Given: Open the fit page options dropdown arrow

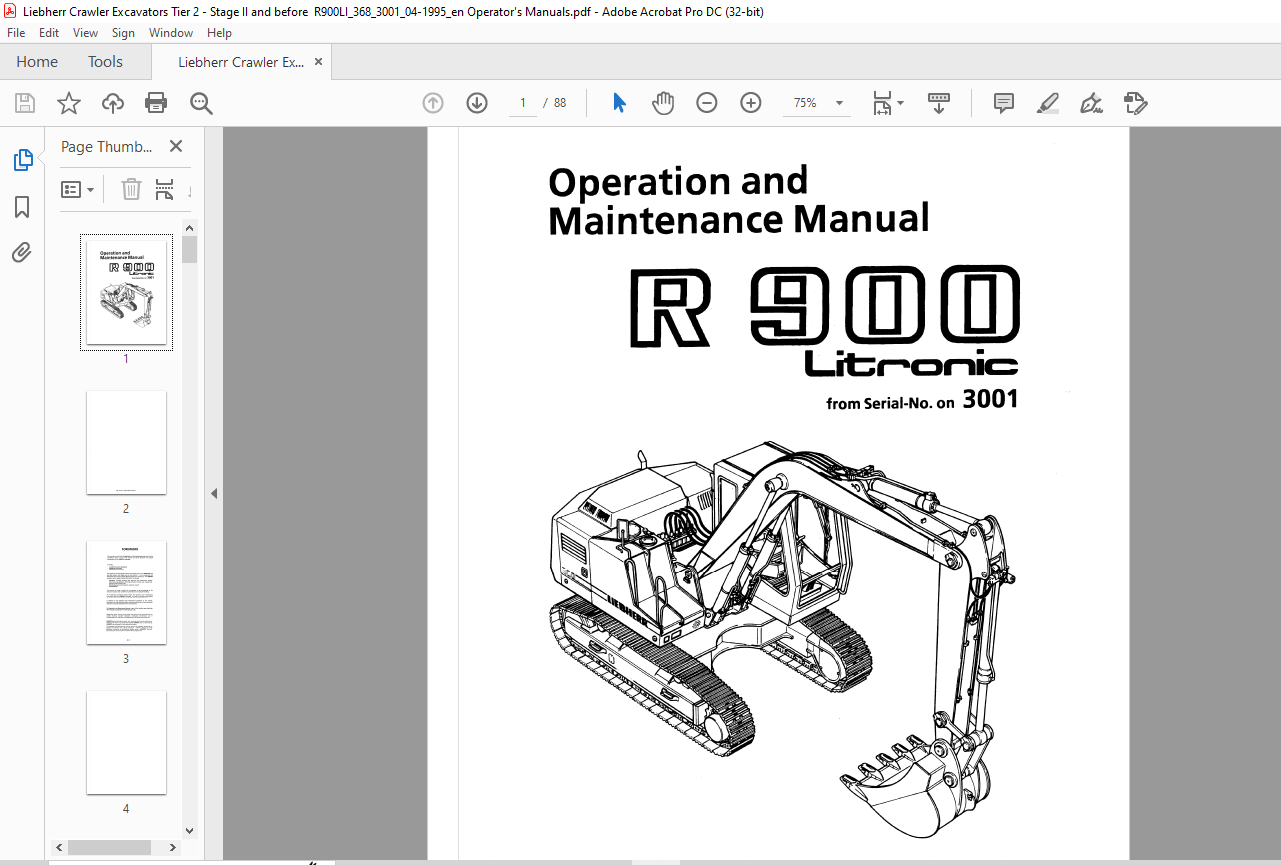Looking at the screenshot, I should [901, 103].
